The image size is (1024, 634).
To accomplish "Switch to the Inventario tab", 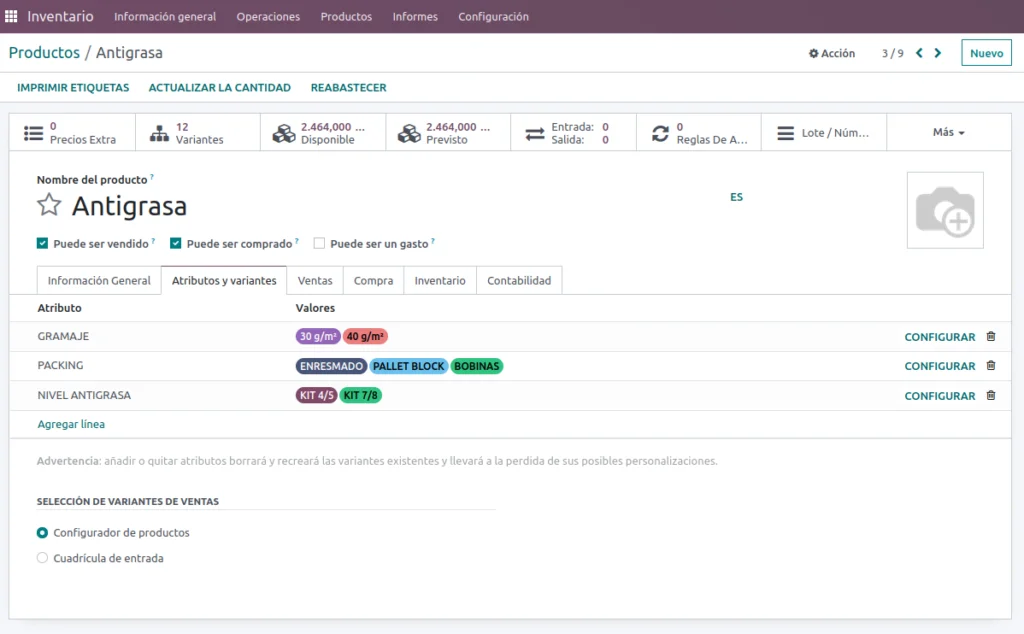I will pyautogui.click(x=439, y=281).
